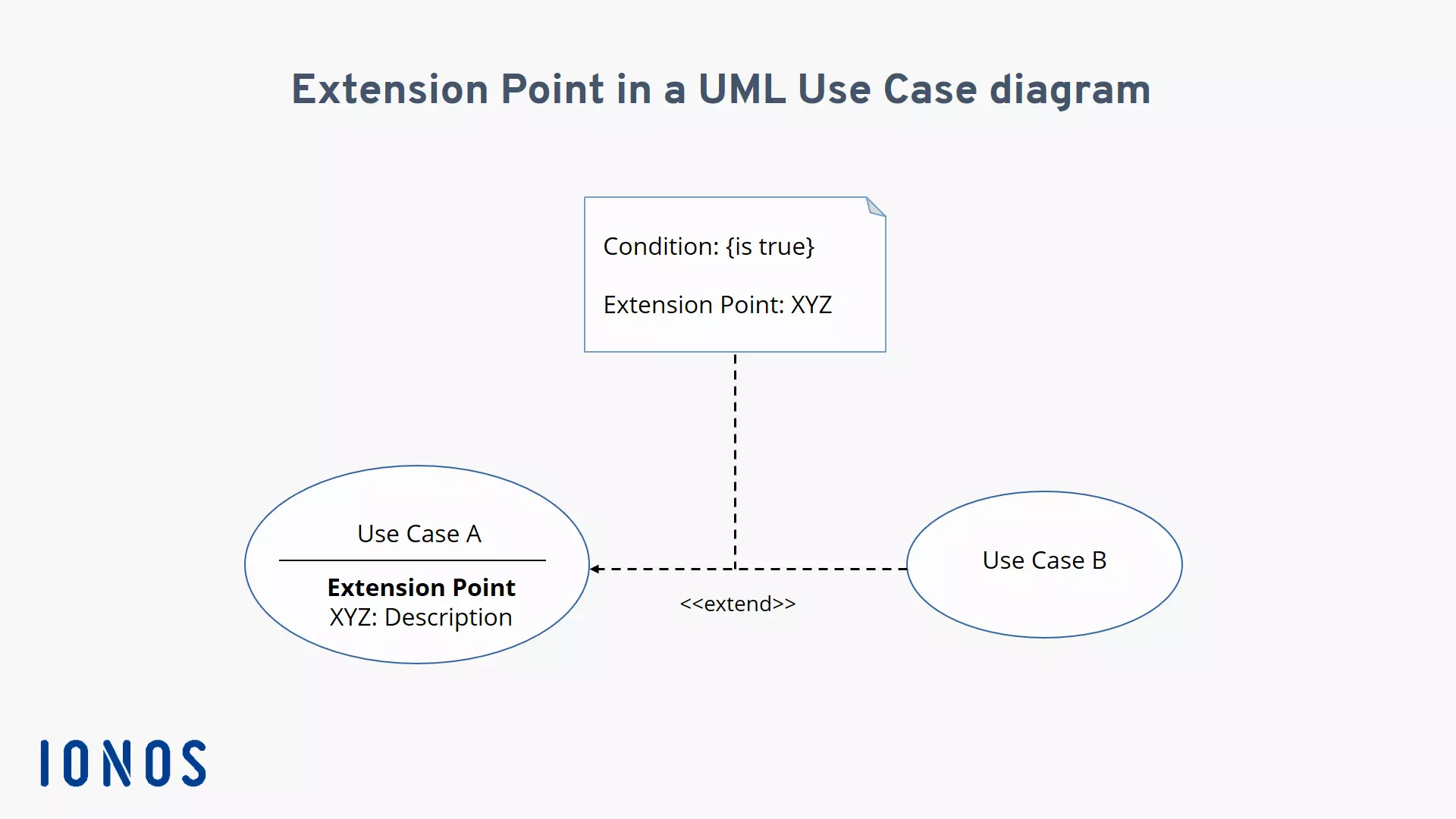
Task: Click the <<extend>> stereotype label
Action: (737, 603)
